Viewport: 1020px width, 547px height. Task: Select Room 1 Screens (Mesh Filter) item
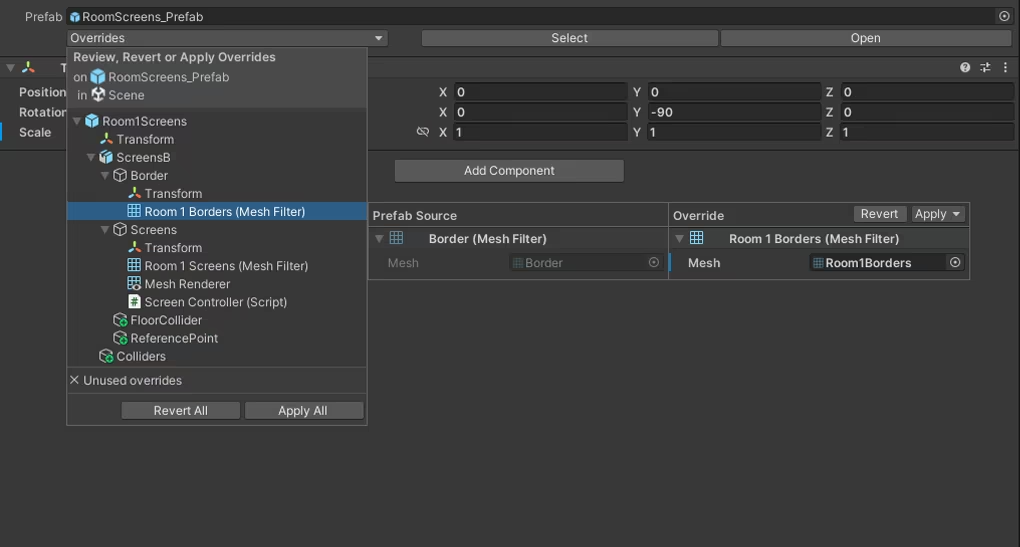[217, 266]
